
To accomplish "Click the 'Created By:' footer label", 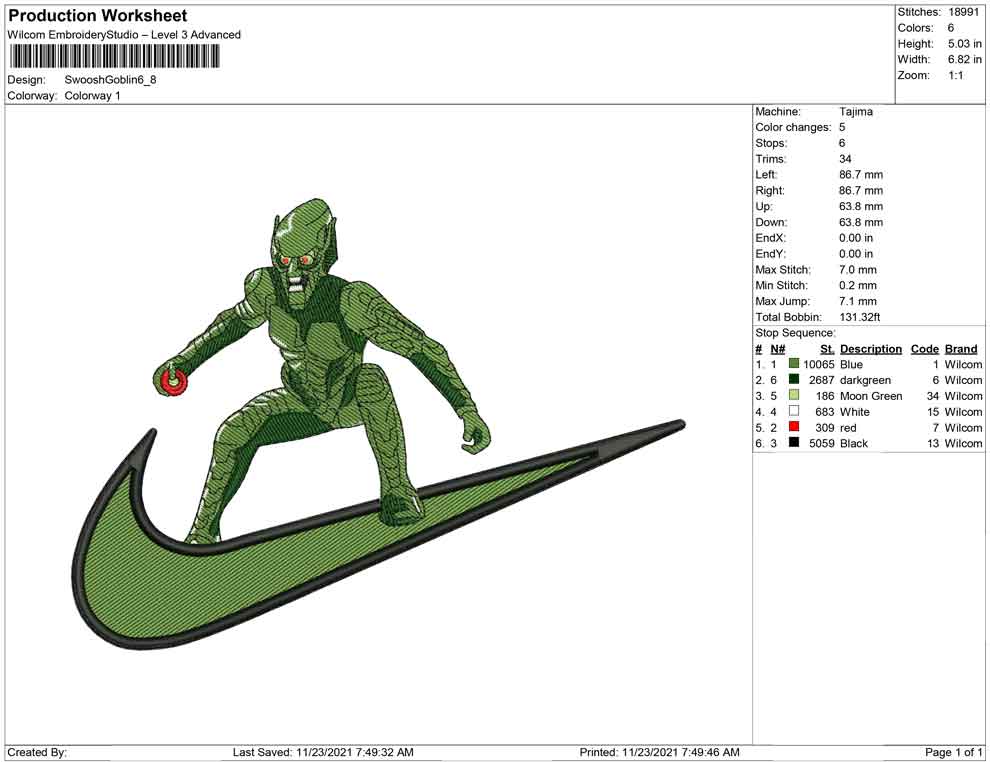I will coord(37,752).
